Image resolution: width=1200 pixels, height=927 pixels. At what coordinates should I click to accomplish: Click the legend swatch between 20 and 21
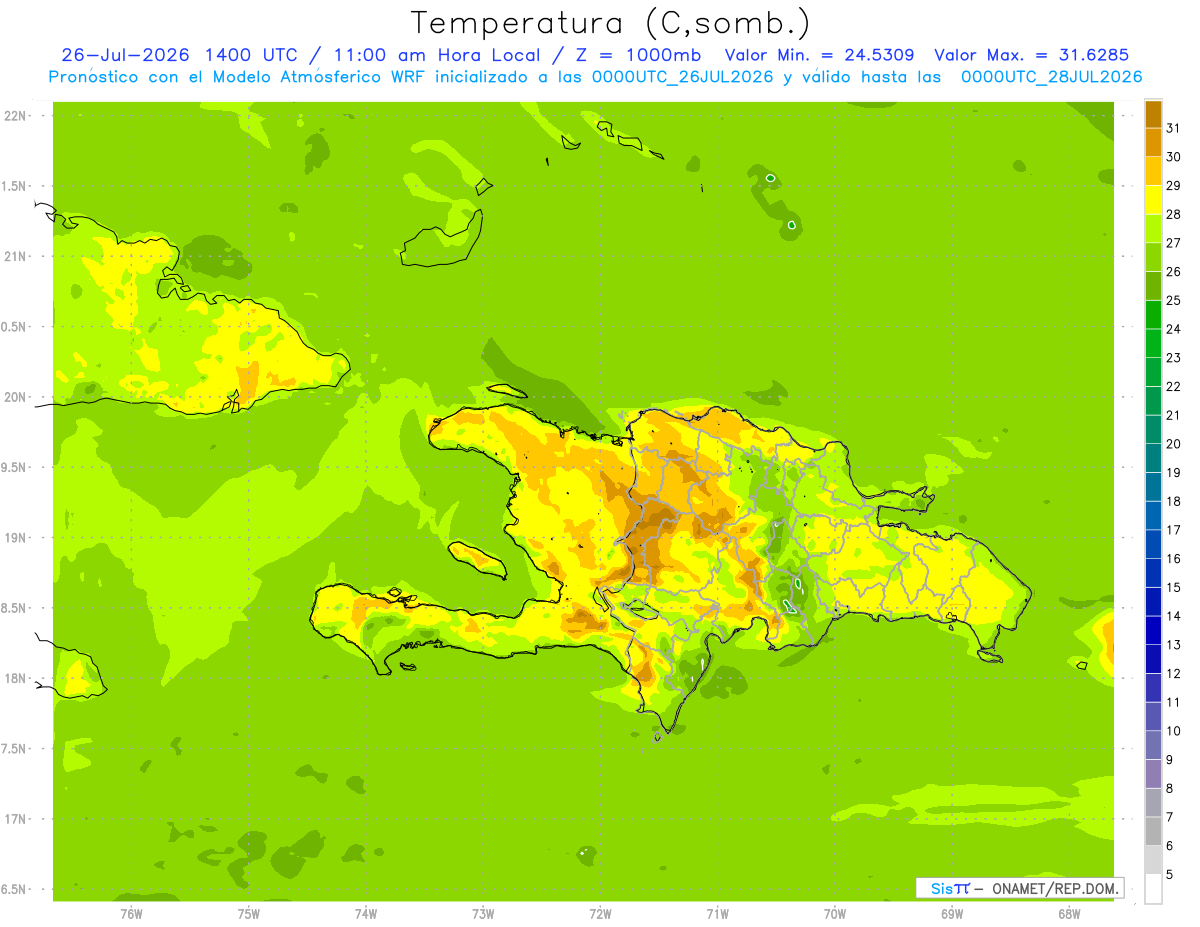click(1153, 429)
